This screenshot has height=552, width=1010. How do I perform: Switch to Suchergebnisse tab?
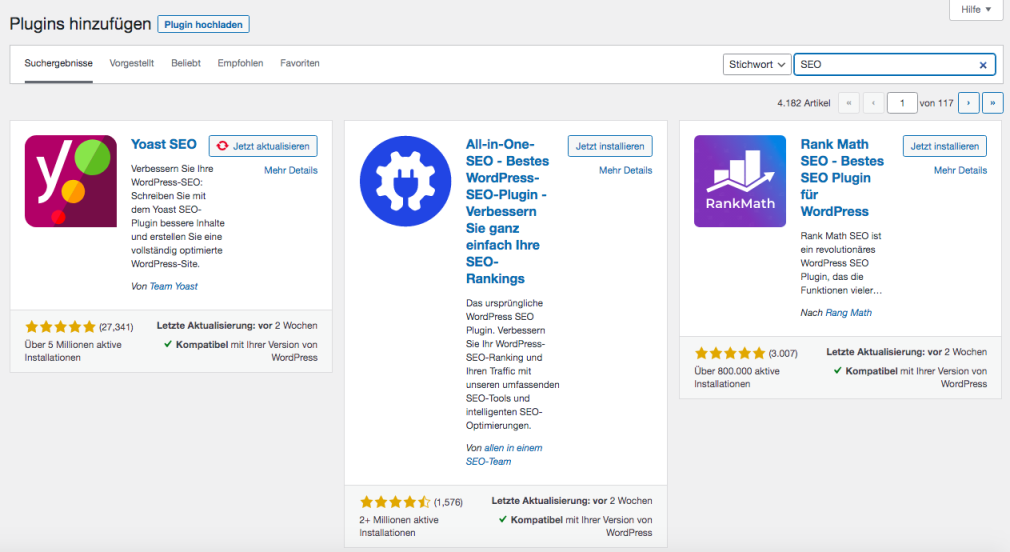point(59,63)
